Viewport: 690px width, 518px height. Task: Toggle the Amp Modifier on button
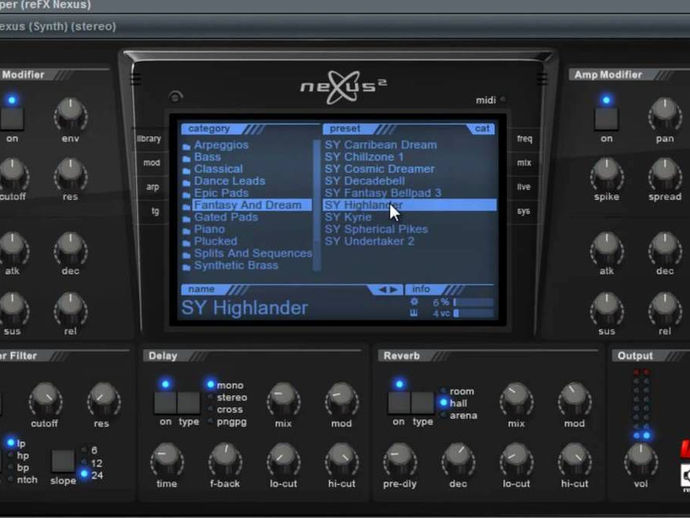(x=606, y=119)
